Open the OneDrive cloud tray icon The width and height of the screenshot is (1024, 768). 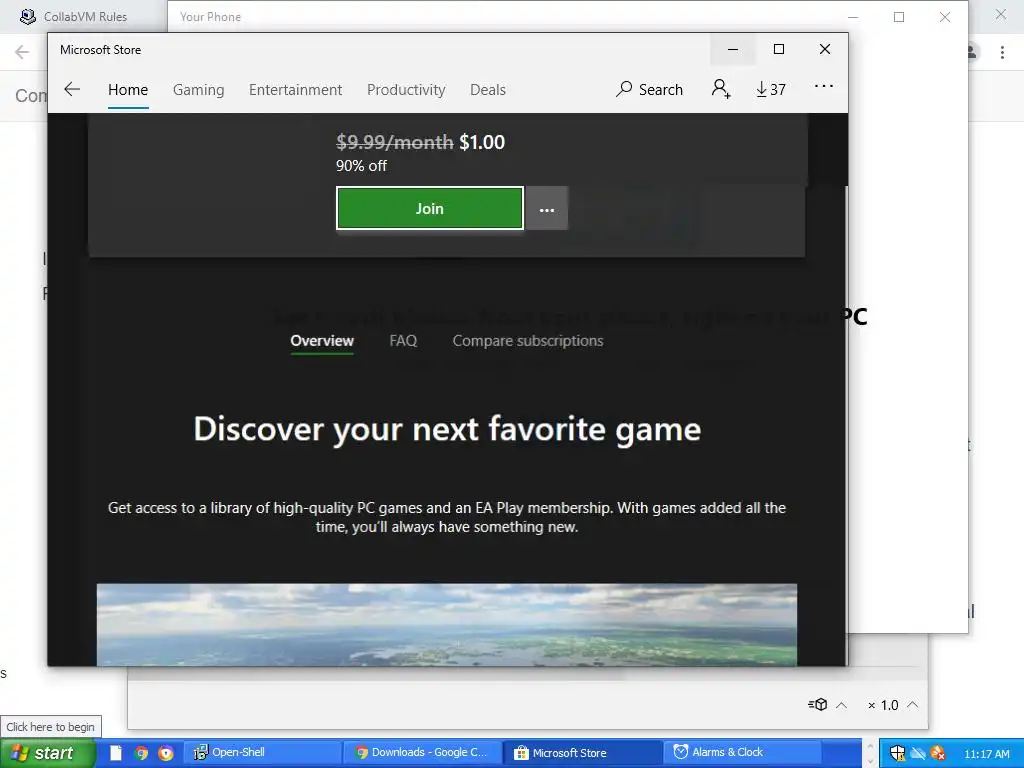click(918, 753)
